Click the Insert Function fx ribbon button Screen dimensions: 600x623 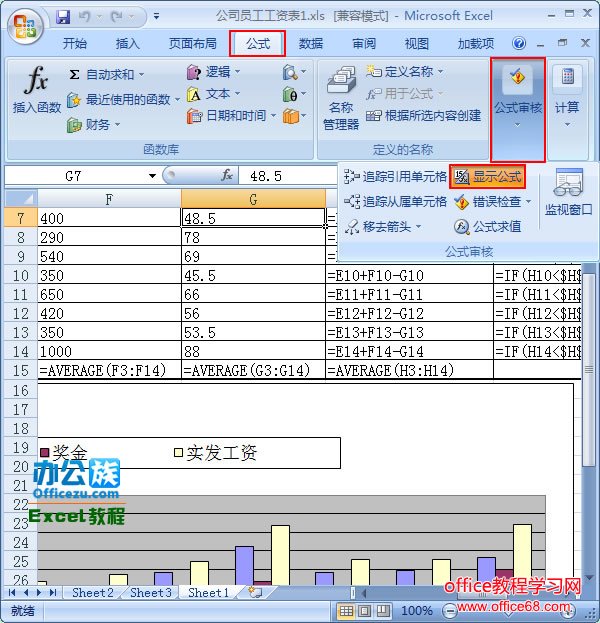coord(37,90)
